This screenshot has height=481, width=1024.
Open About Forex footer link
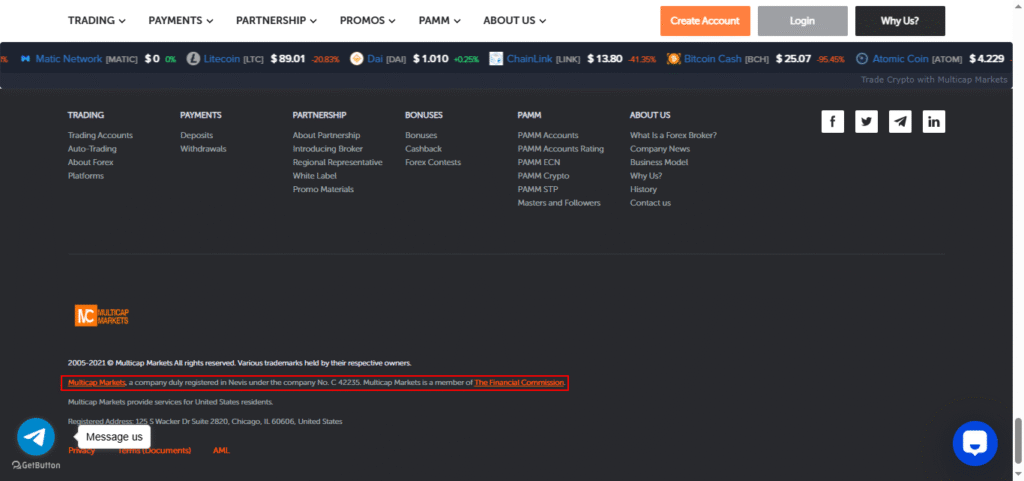coord(91,163)
